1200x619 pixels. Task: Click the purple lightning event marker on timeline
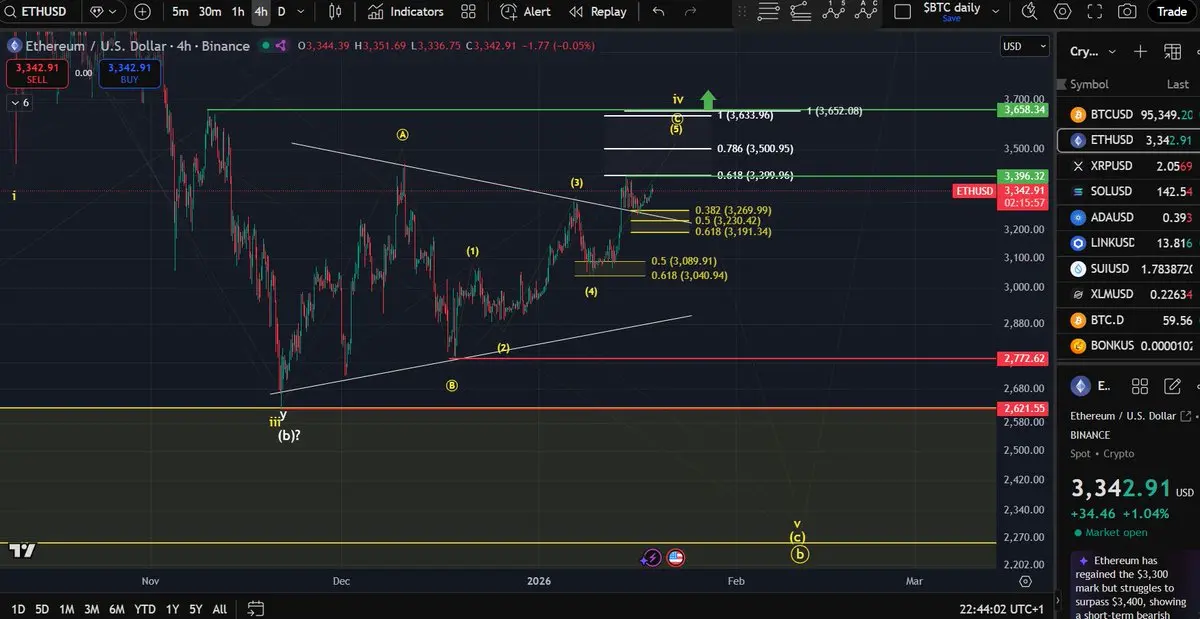tap(652, 558)
